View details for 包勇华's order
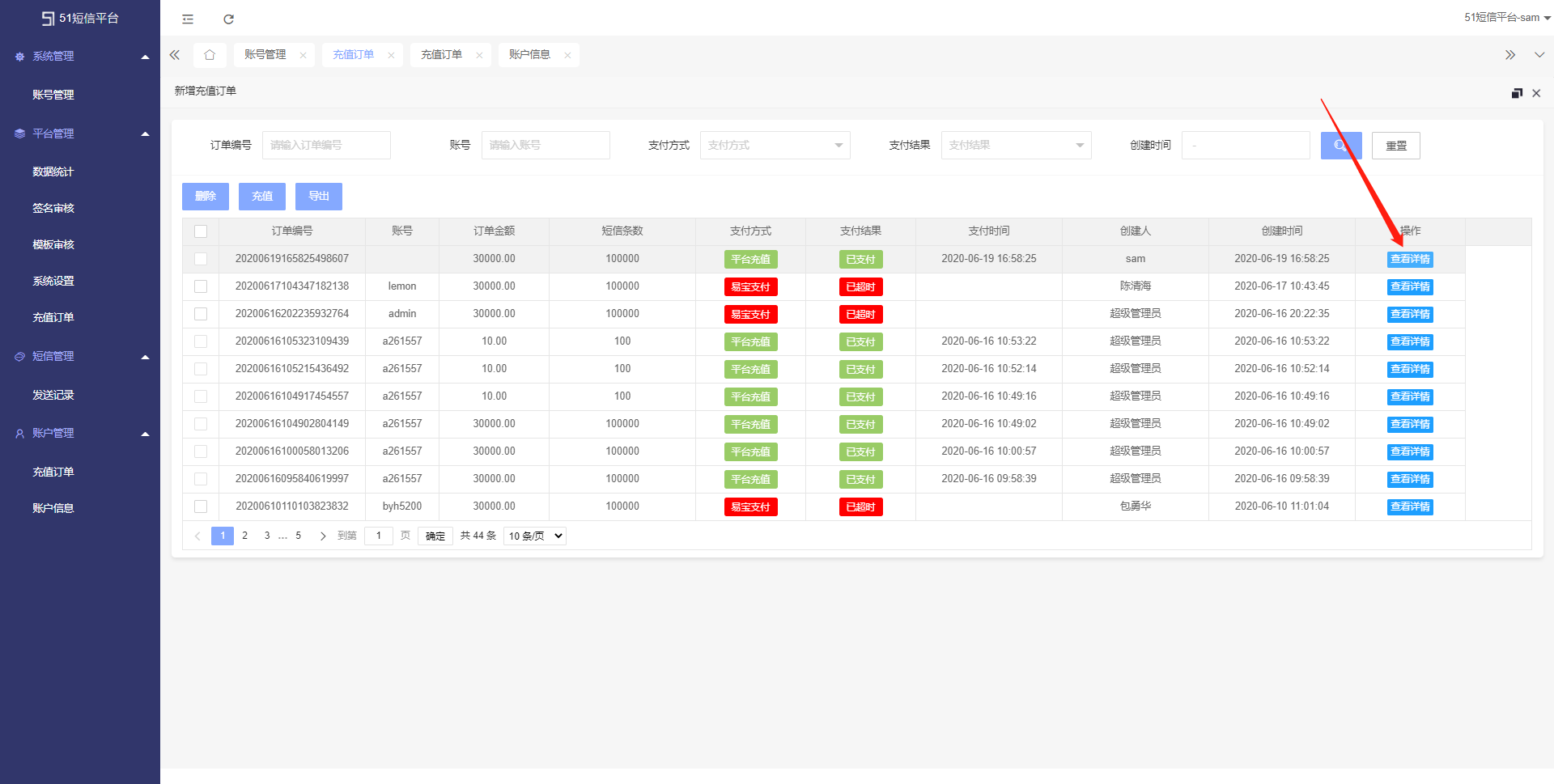 [1410, 507]
